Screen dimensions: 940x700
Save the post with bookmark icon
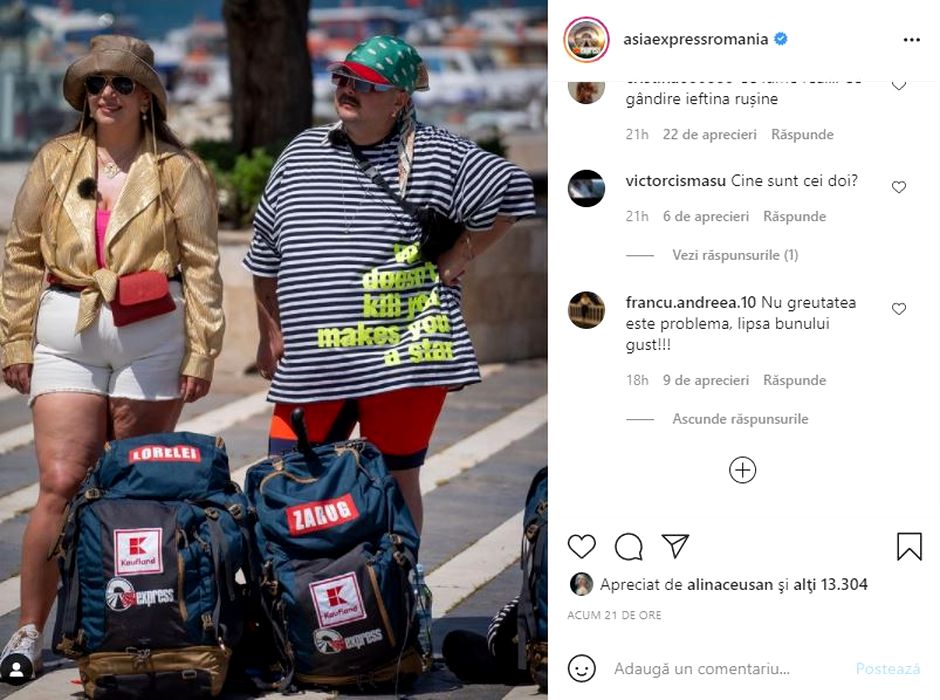(909, 547)
